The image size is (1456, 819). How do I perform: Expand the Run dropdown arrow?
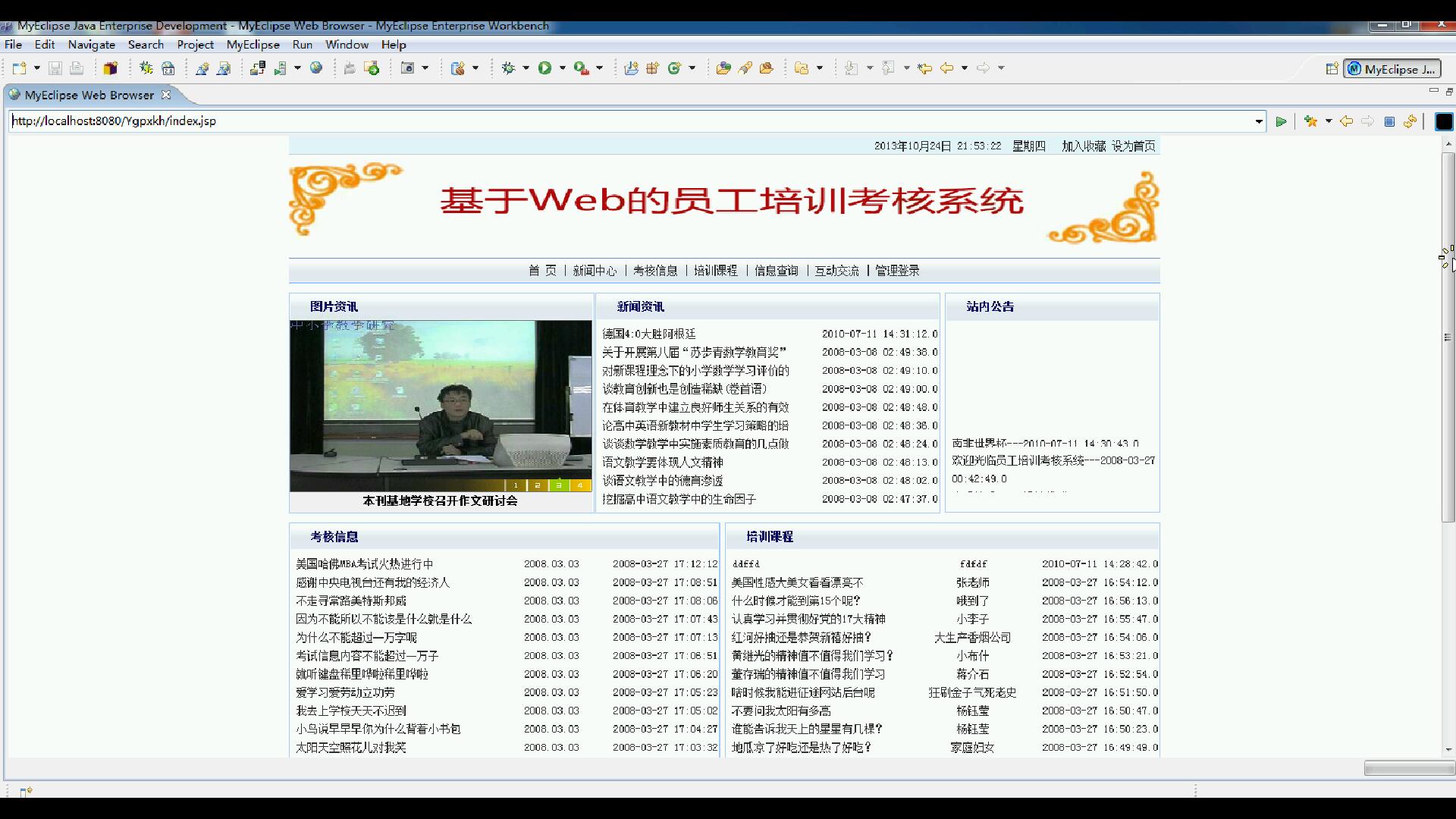click(562, 68)
